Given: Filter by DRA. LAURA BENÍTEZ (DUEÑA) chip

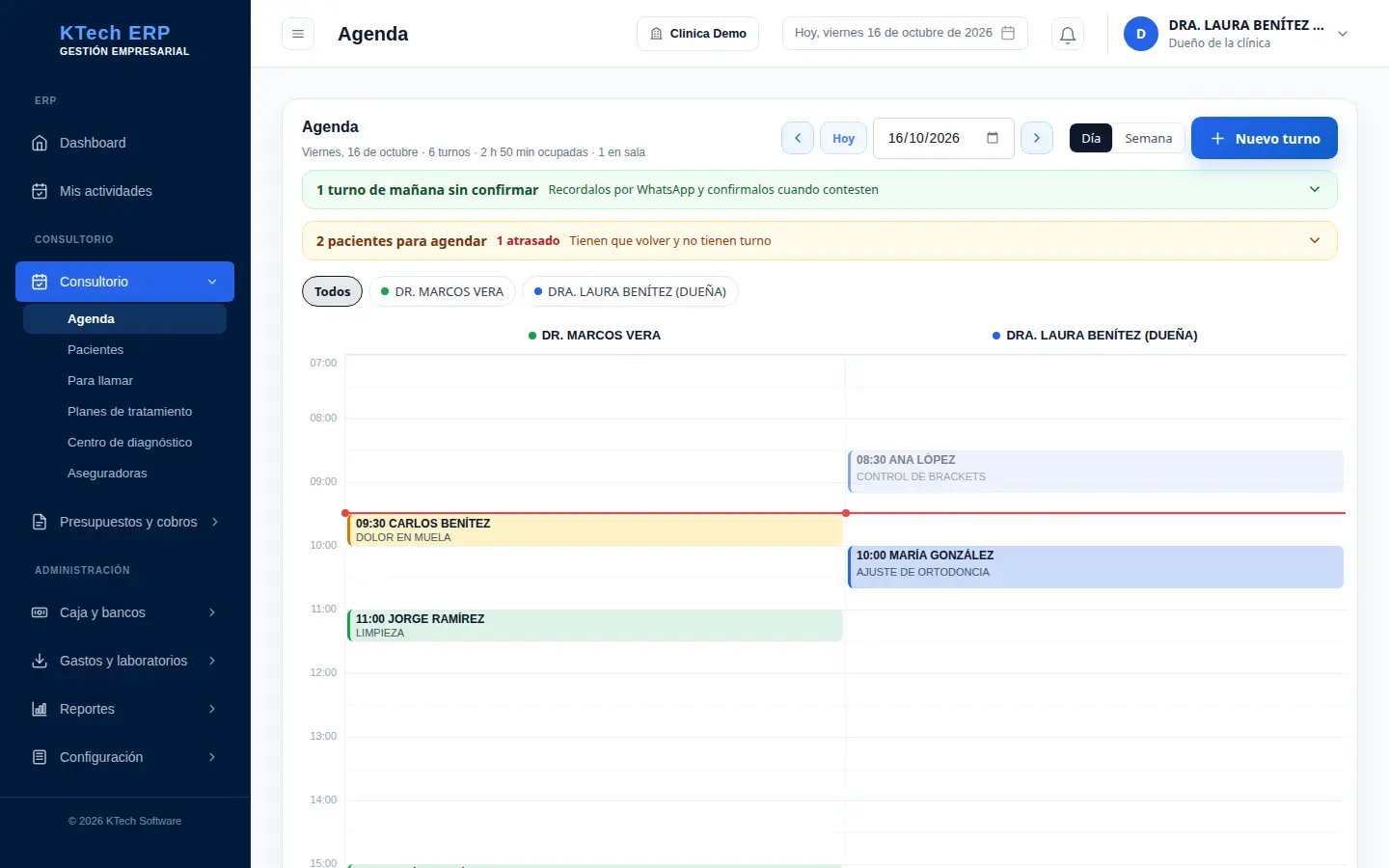Looking at the screenshot, I should click(x=630, y=291).
